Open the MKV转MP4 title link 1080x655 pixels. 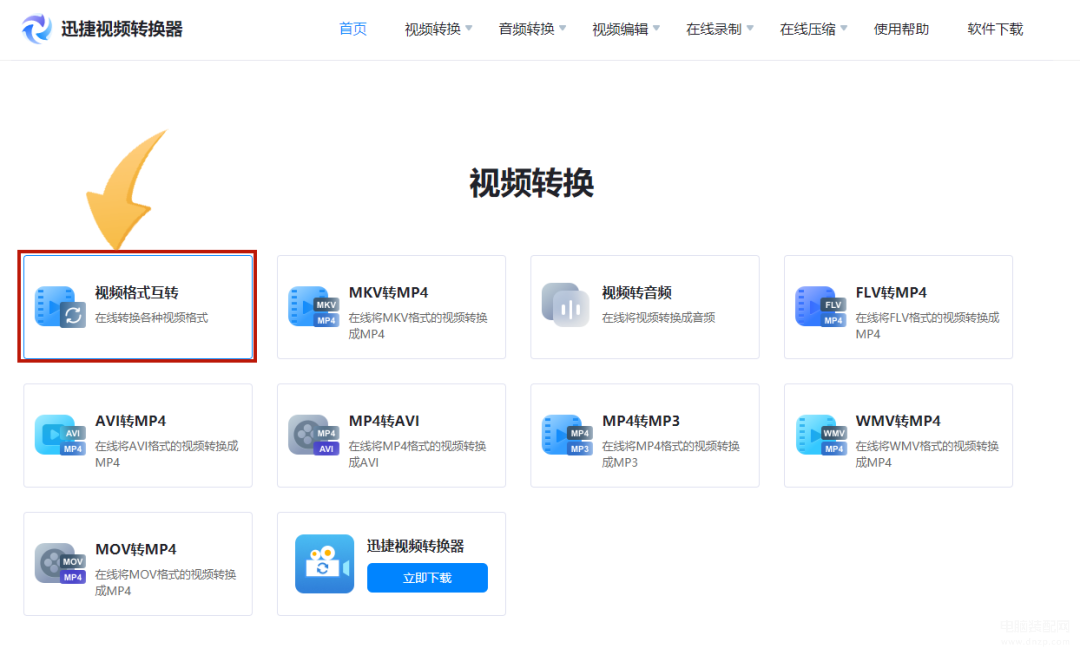click(x=388, y=293)
